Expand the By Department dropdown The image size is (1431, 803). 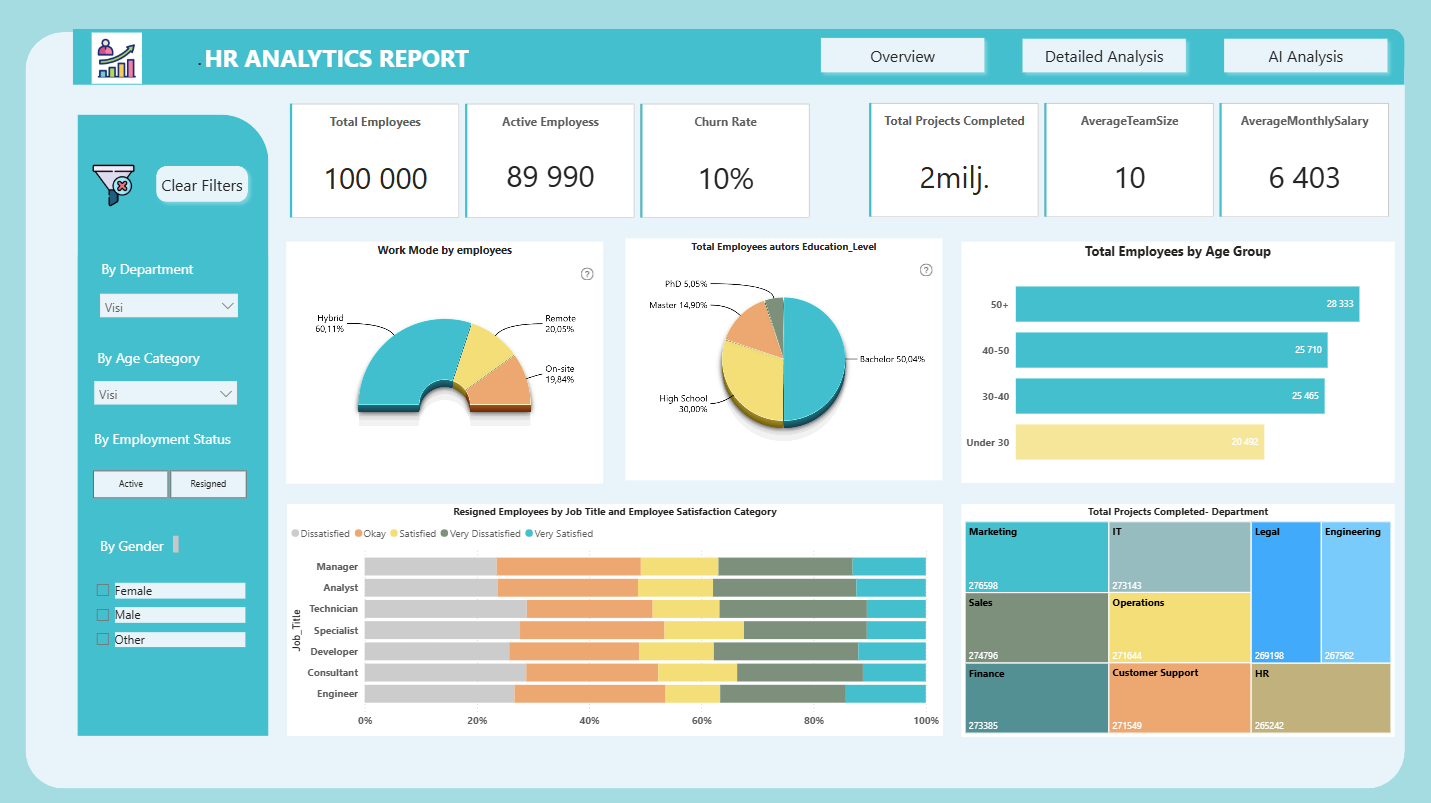[x=227, y=306]
